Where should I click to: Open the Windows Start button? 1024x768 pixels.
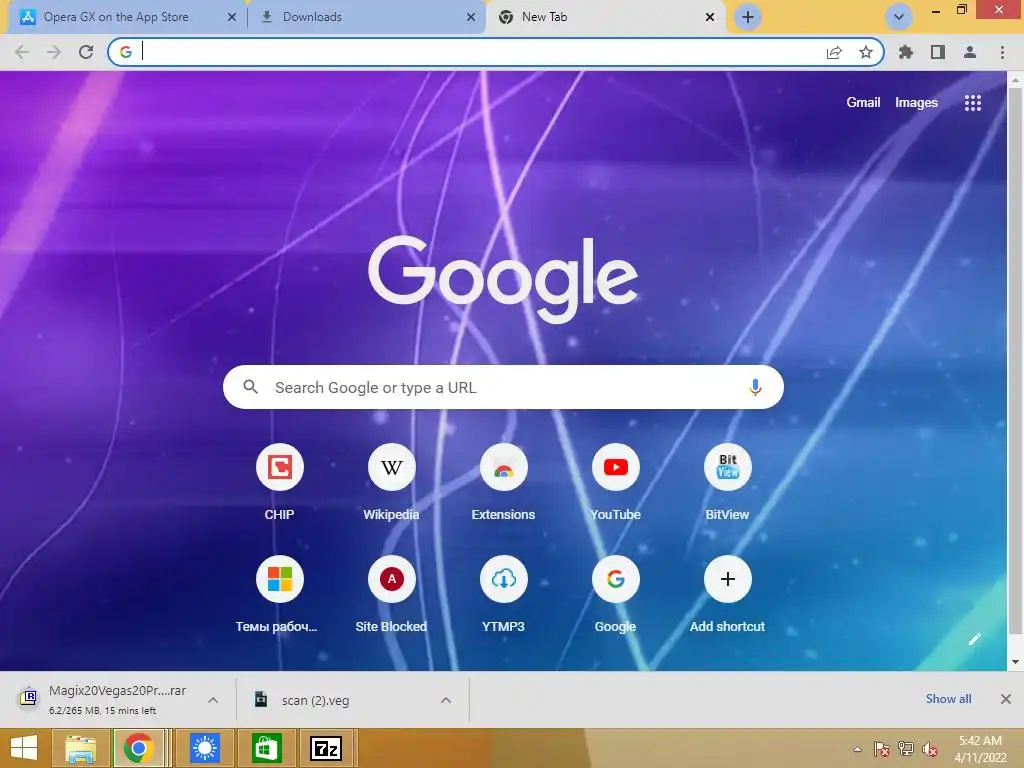(24, 748)
